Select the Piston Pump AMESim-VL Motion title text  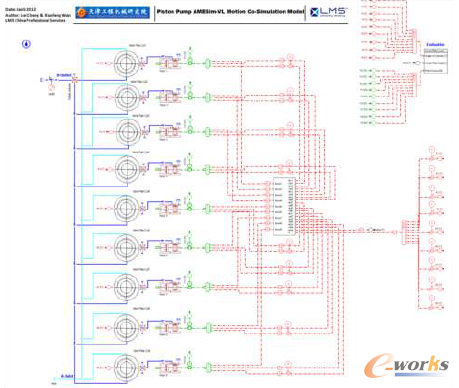click(x=230, y=11)
